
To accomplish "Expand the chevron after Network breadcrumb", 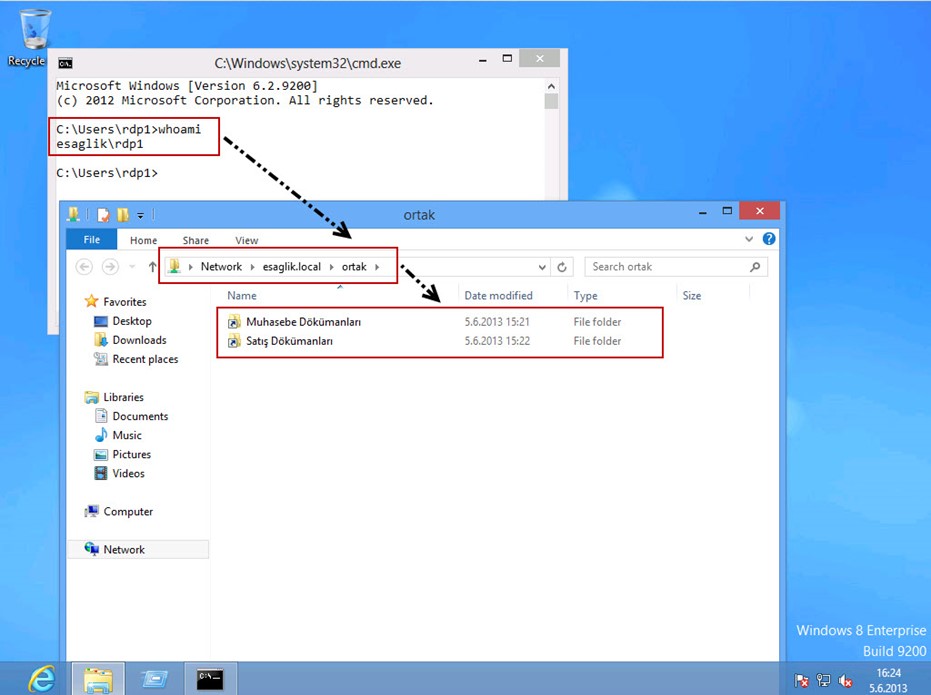I will [252, 267].
